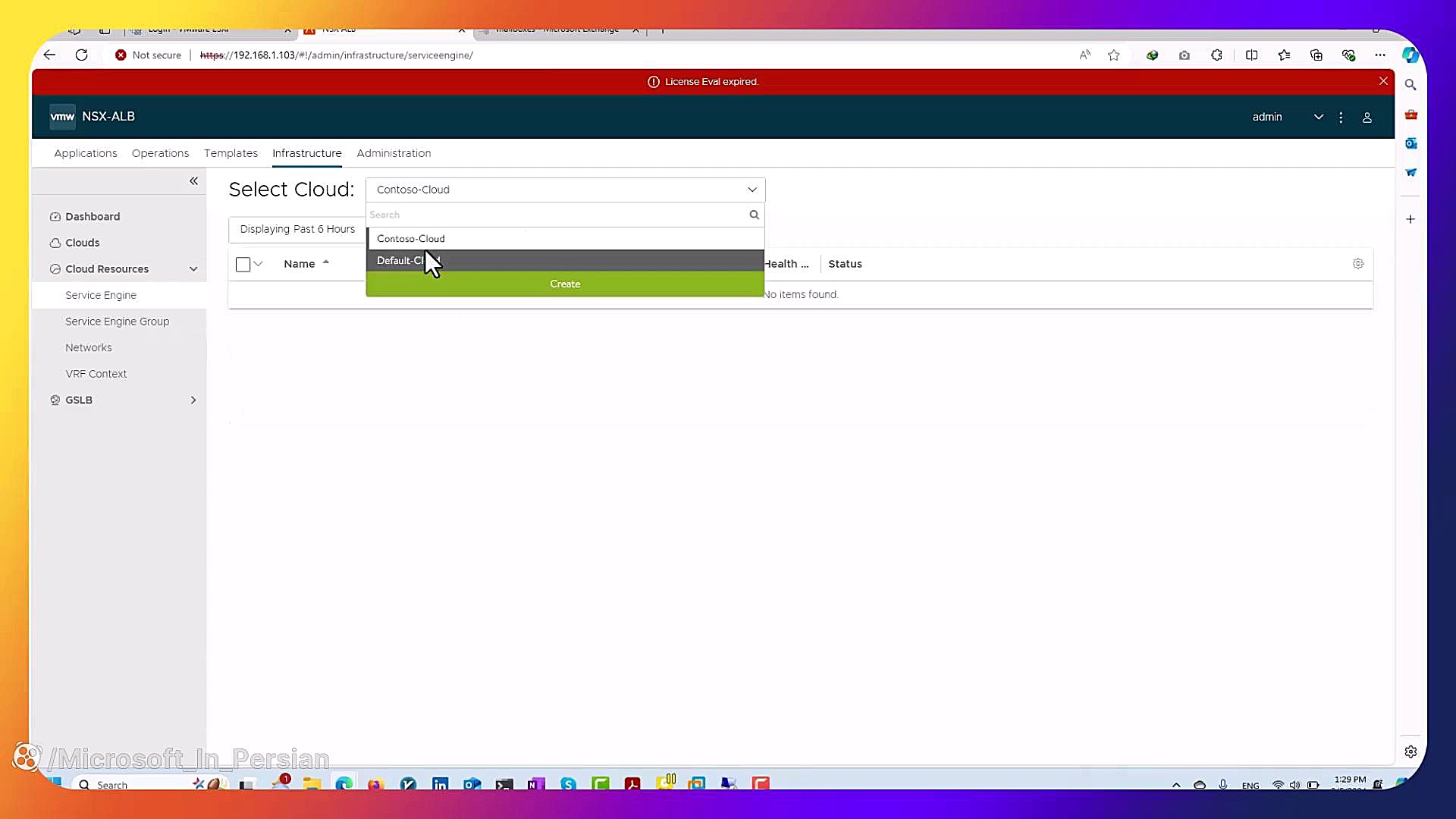
Task: Sort by the Name column
Action: pyautogui.click(x=300, y=264)
